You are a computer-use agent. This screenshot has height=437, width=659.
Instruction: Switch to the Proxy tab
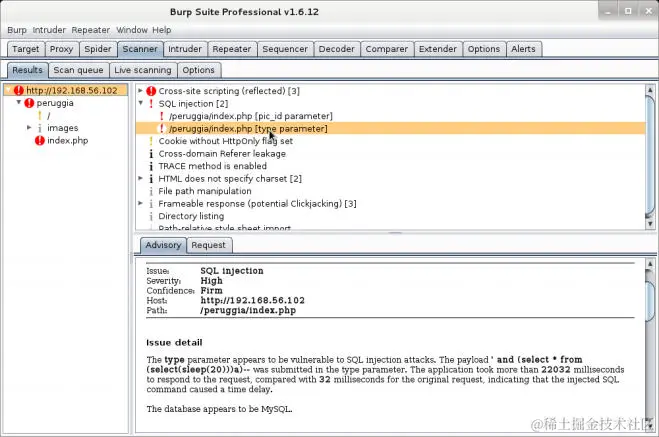[61, 49]
